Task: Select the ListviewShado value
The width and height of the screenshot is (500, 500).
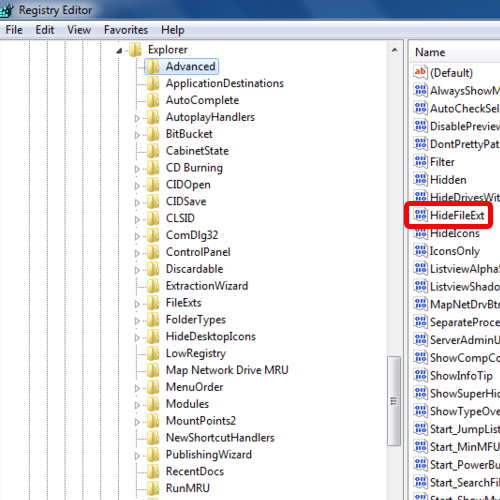Action: click(465, 286)
